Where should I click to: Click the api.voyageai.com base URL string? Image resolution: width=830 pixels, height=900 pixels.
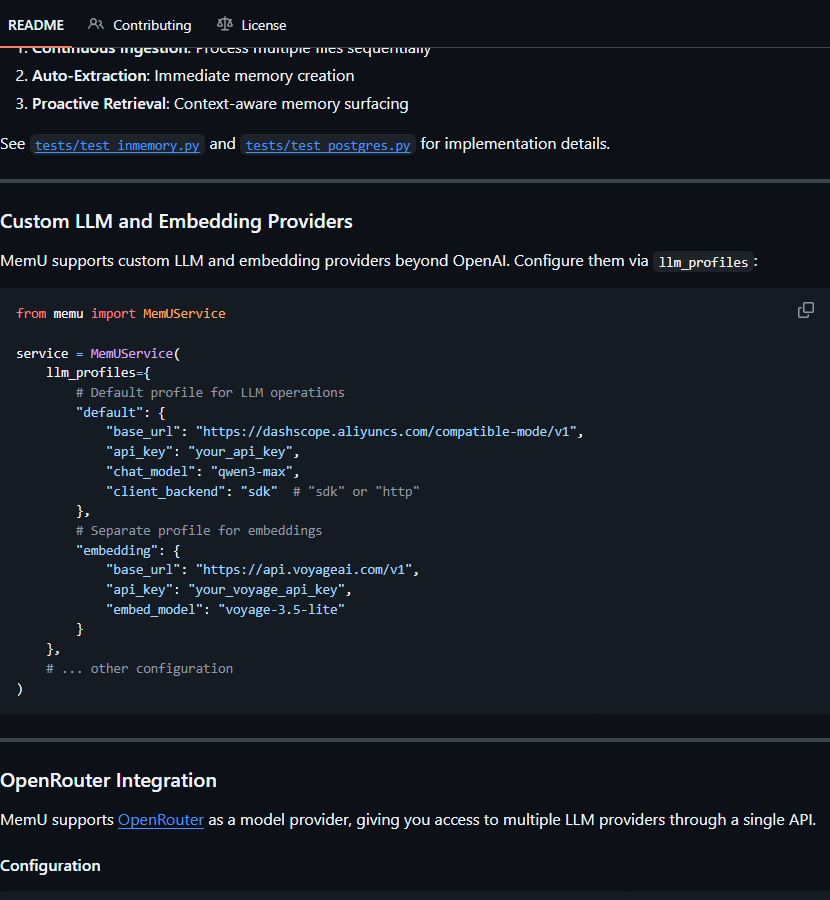pos(304,570)
